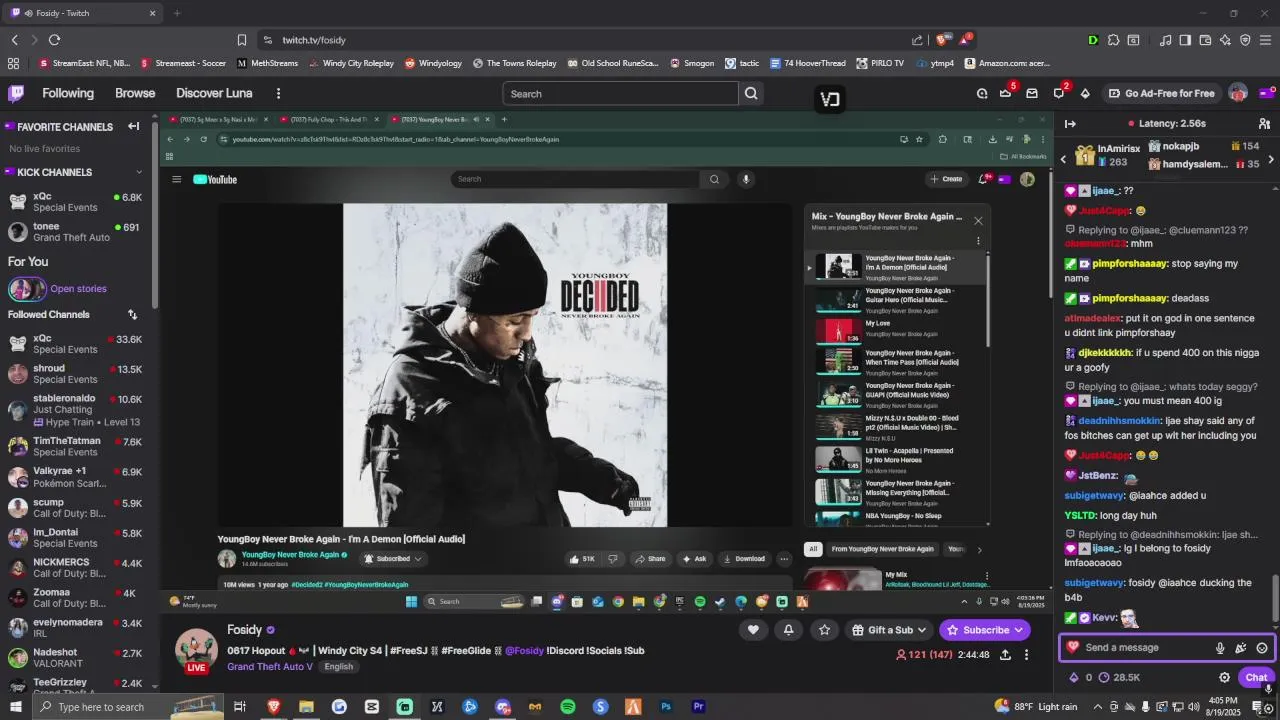Open the emote picker in chat input
1280x720 pixels.
click(x=1262, y=647)
